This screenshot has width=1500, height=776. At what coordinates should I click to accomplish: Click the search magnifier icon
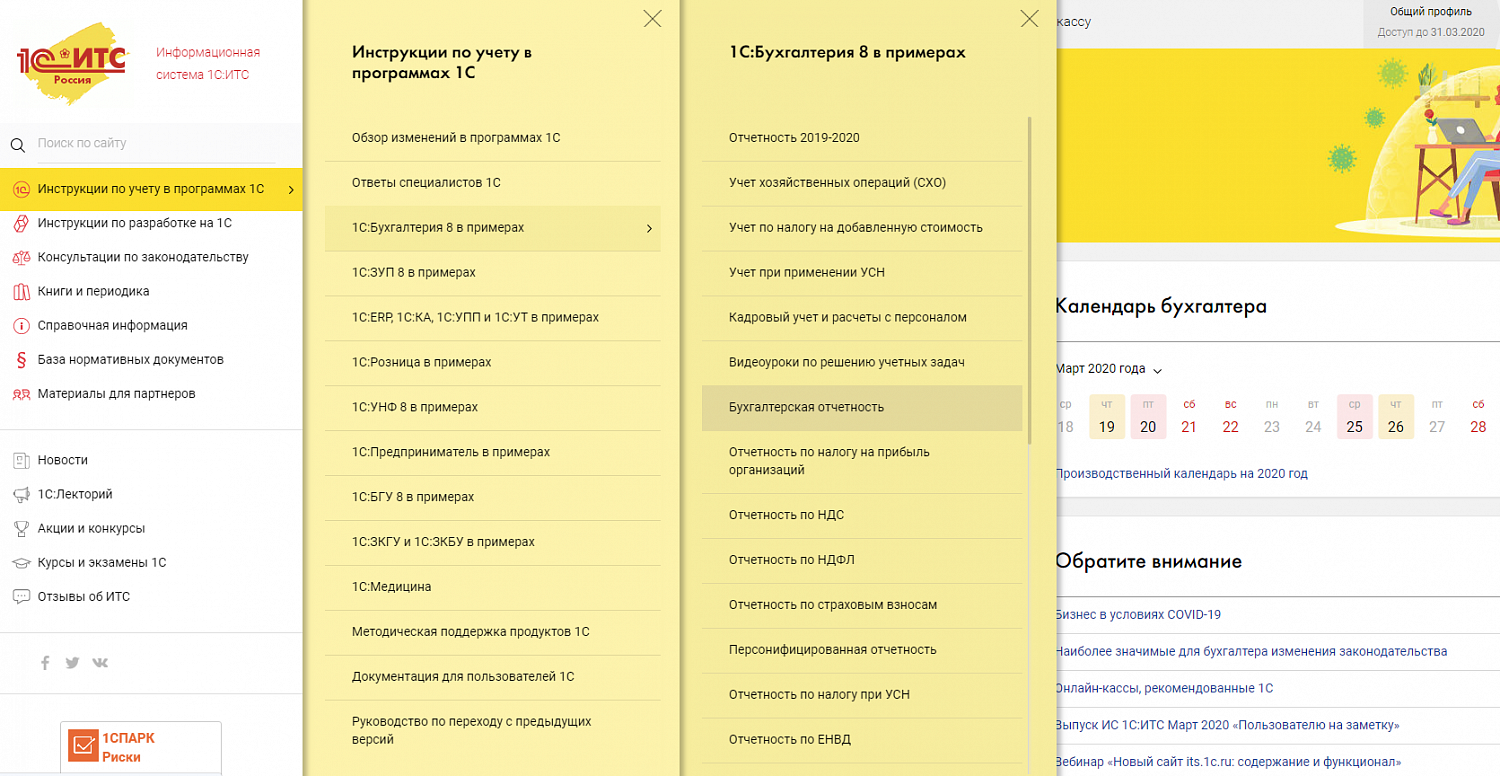(17, 145)
